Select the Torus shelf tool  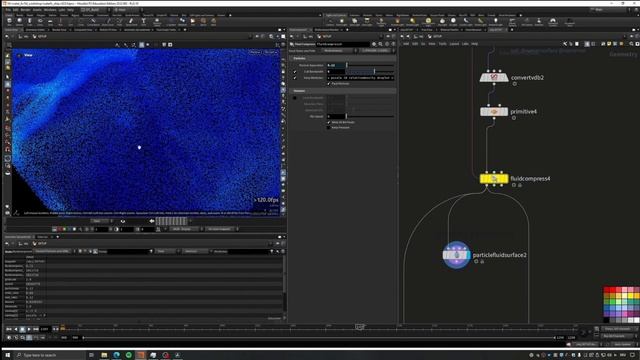40,21
